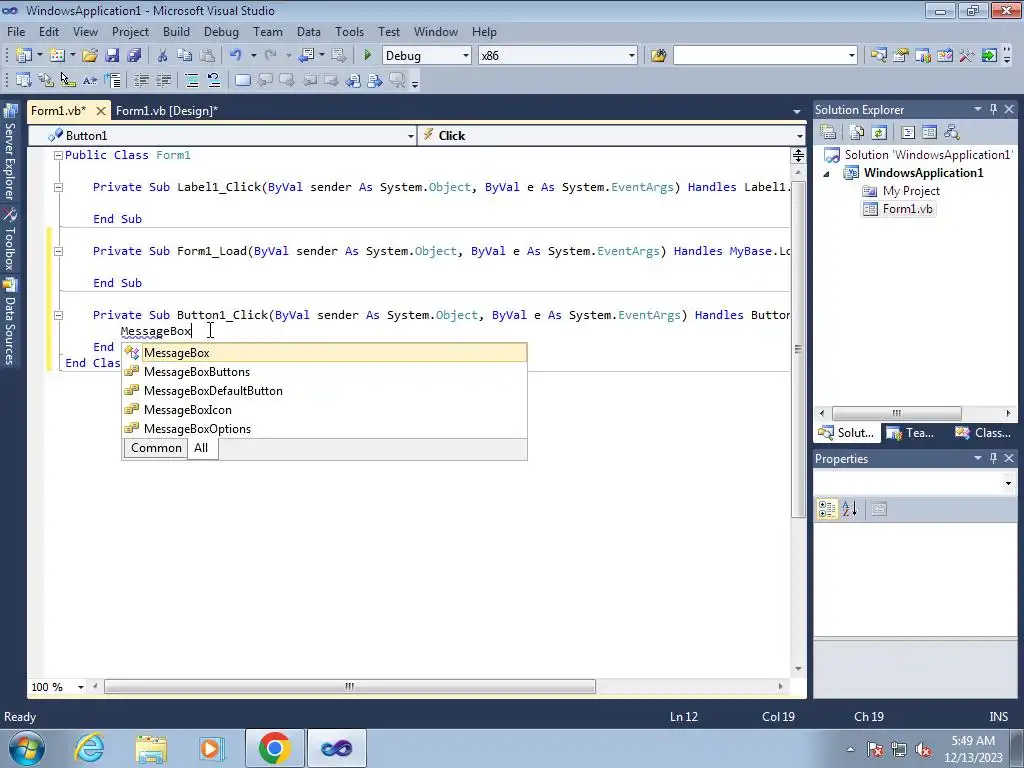Image resolution: width=1024 pixels, height=768 pixels.
Task: Open the x86 platform dropdown
Action: 631,56
